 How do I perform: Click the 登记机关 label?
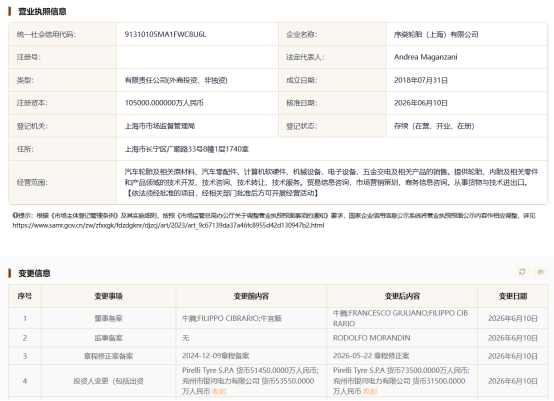point(32,126)
